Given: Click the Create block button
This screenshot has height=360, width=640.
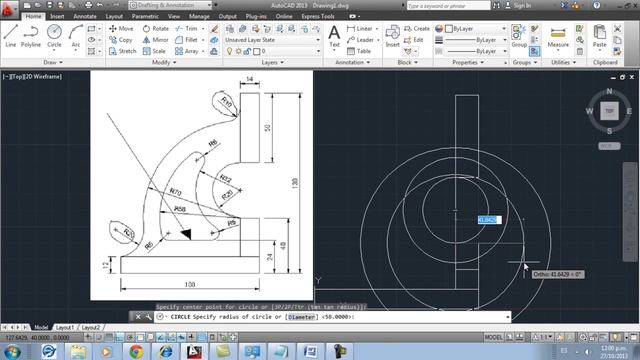Looking at the screenshot, I should [x=417, y=29].
